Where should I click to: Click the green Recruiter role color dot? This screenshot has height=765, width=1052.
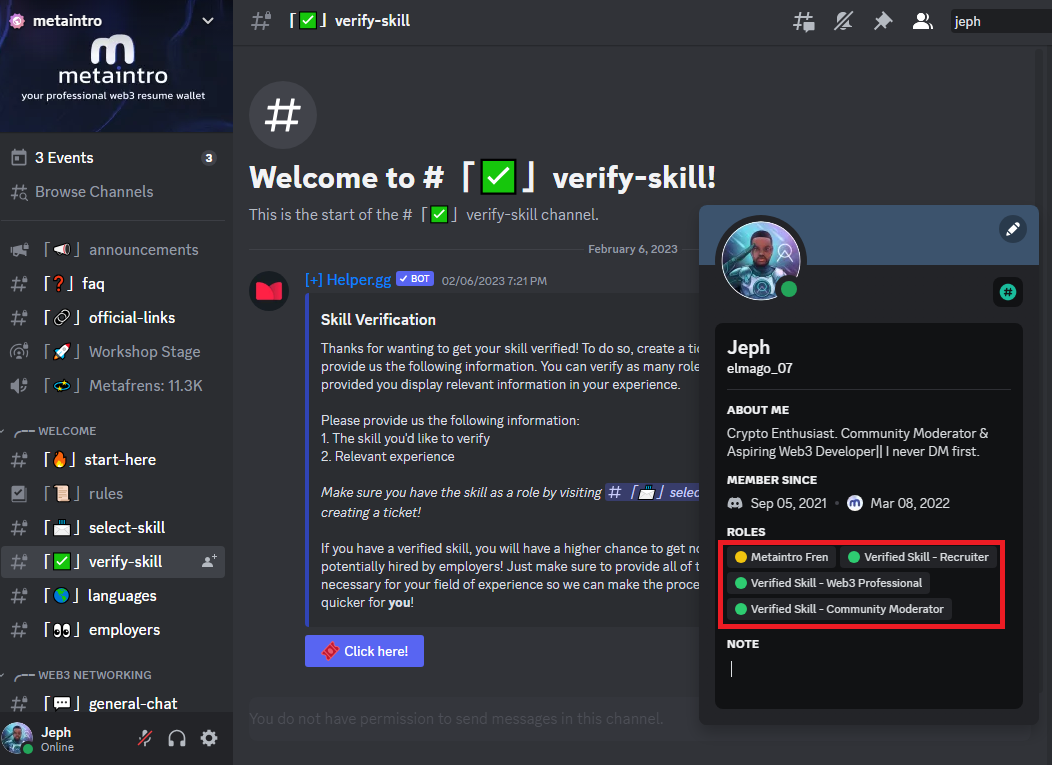tap(854, 557)
